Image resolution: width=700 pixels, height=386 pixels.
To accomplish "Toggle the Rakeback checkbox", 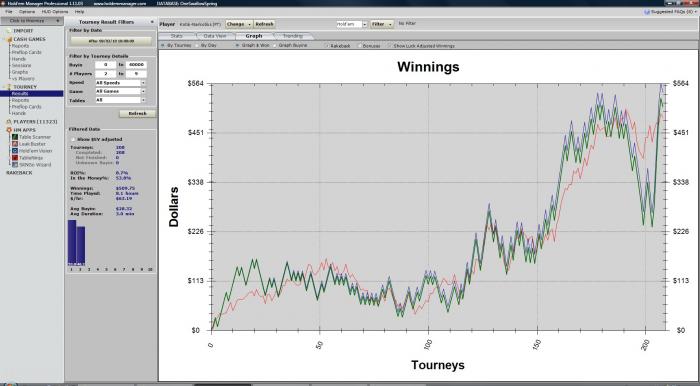I will (x=327, y=46).
